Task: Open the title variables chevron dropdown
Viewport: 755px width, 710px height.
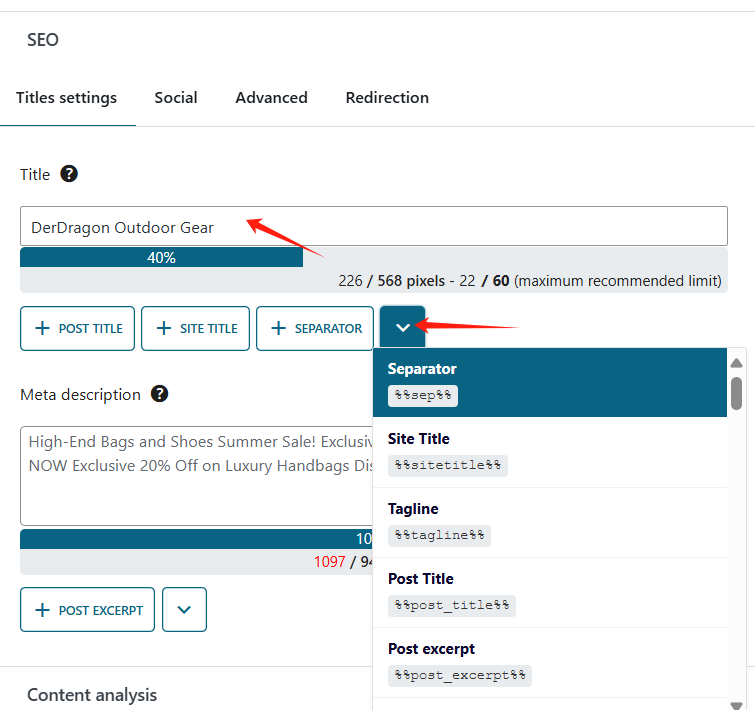Action: tap(403, 328)
